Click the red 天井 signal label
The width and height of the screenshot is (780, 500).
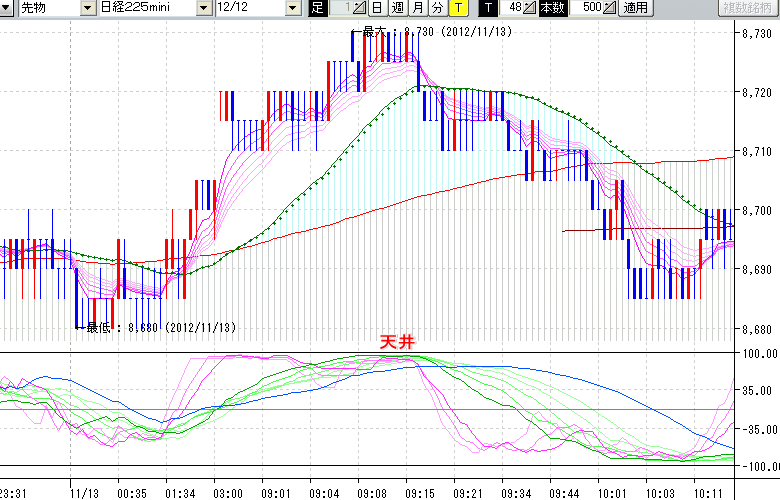pos(397,342)
